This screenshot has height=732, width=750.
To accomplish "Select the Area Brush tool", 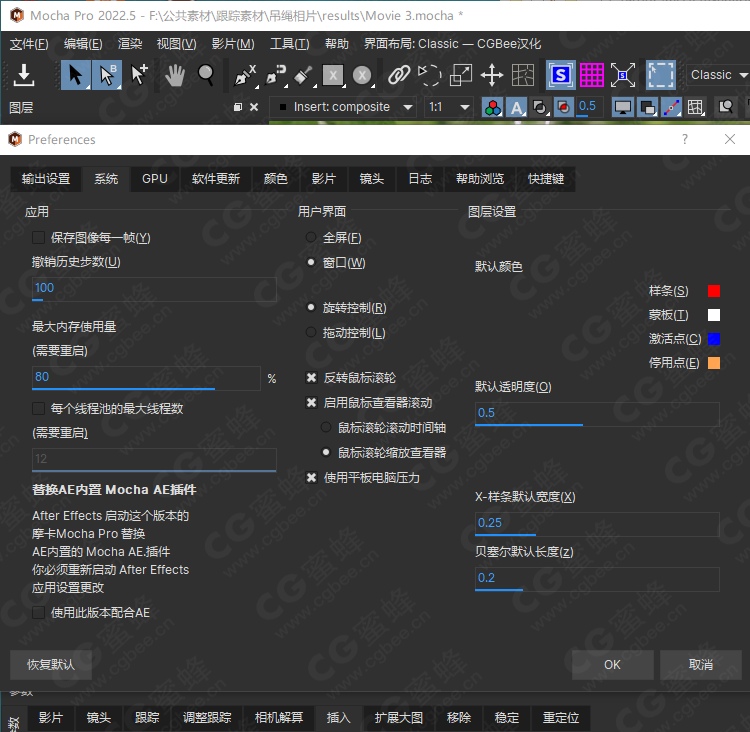I will (x=303, y=76).
